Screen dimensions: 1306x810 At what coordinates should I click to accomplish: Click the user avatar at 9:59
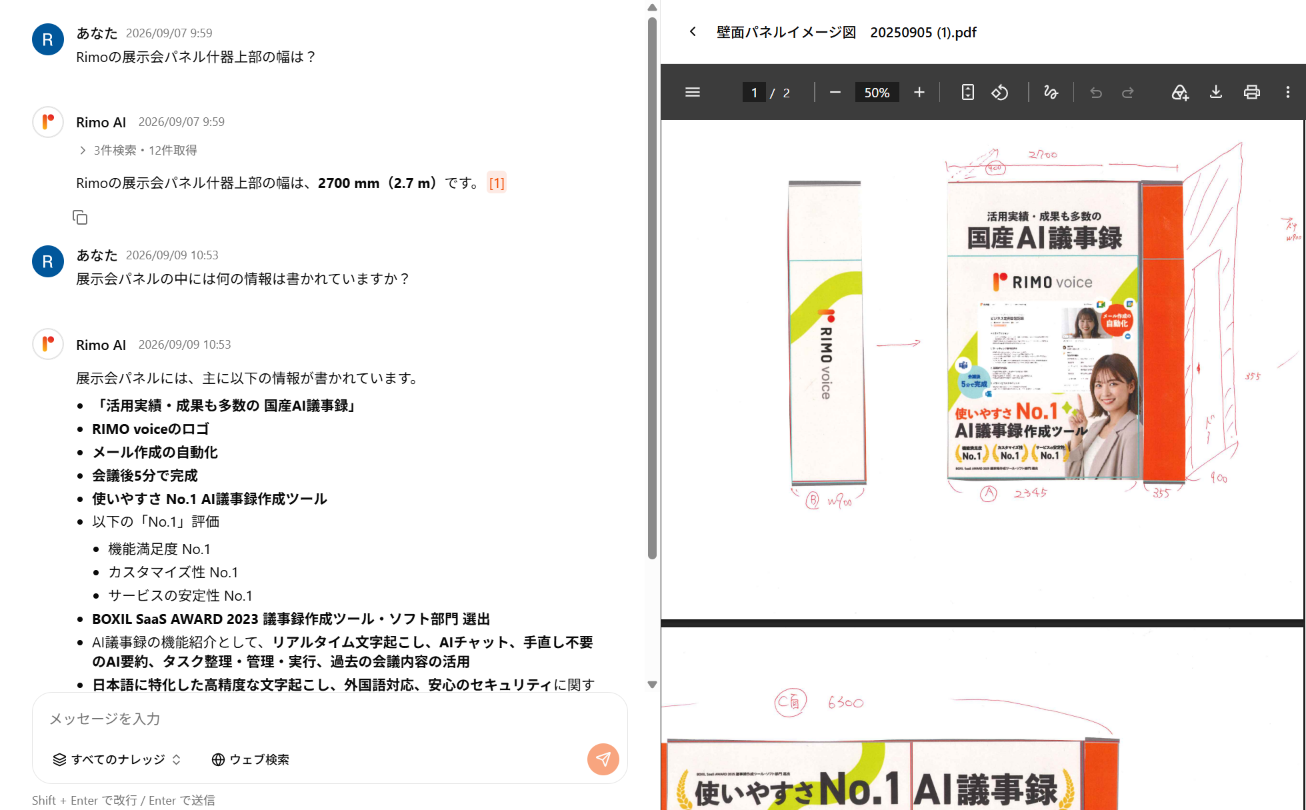(48, 39)
